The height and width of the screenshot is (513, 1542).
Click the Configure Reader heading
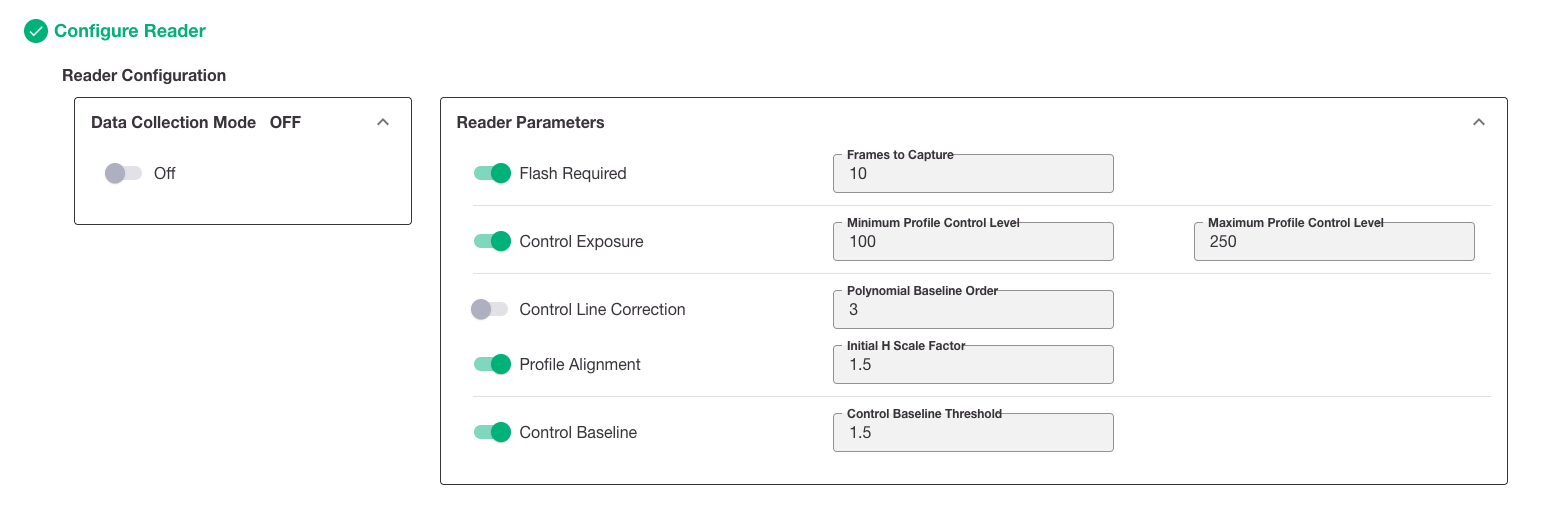tap(130, 31)
